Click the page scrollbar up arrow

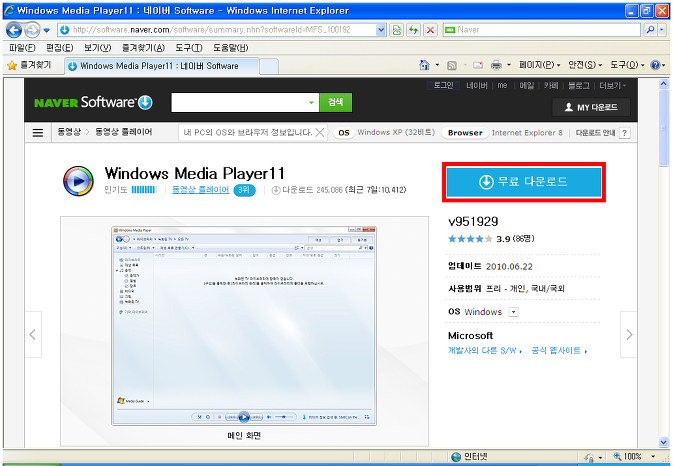[664, 84]
